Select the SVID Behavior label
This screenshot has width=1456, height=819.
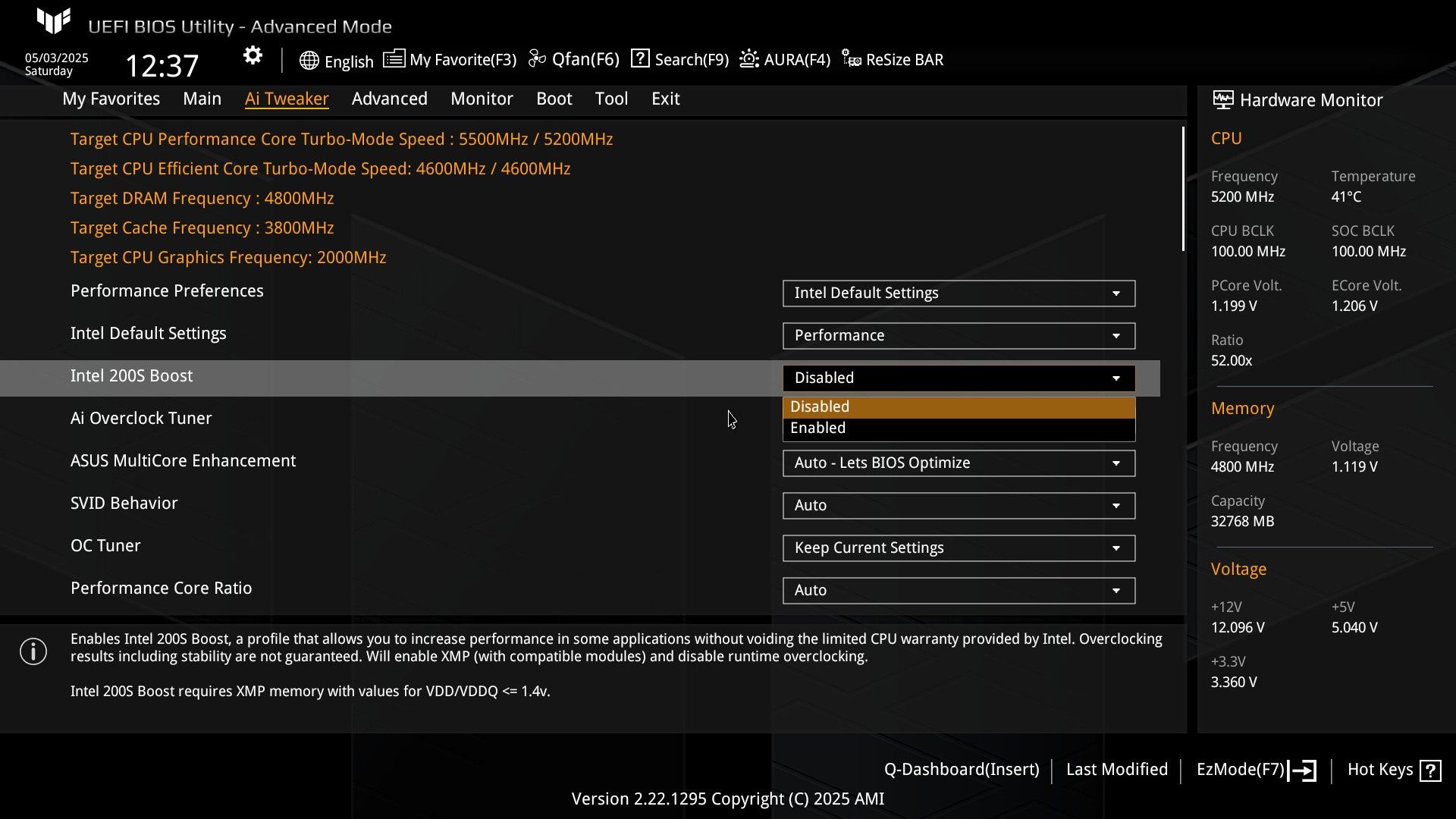click(124, 504)
